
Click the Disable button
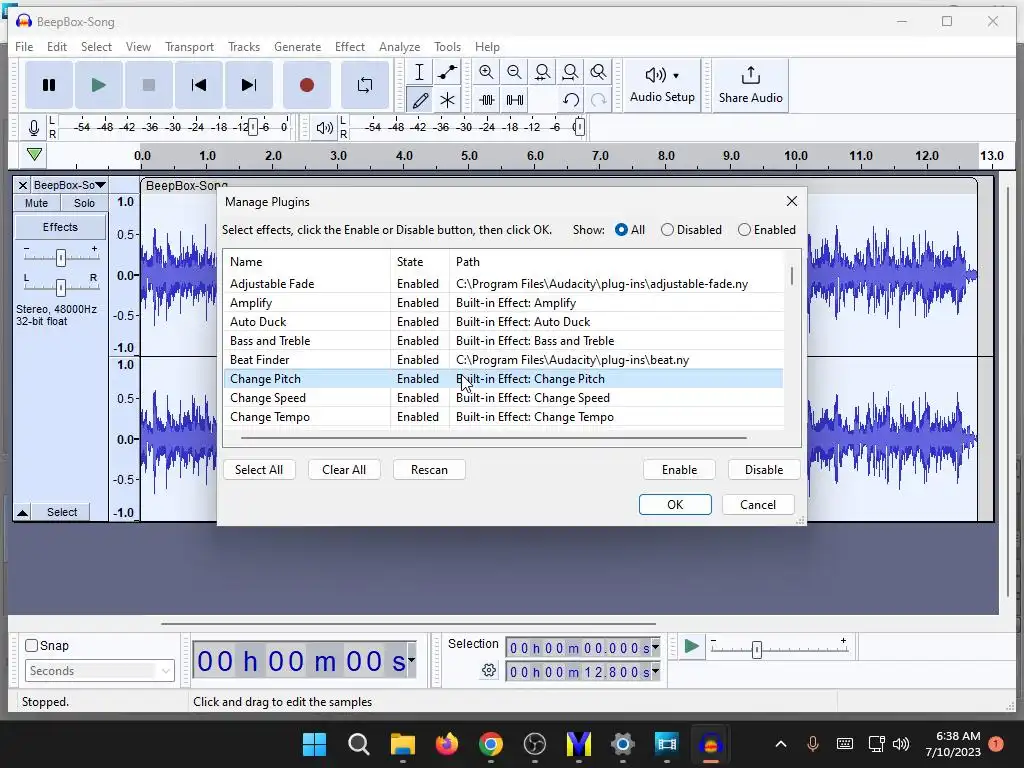click(x=764, y=470)
